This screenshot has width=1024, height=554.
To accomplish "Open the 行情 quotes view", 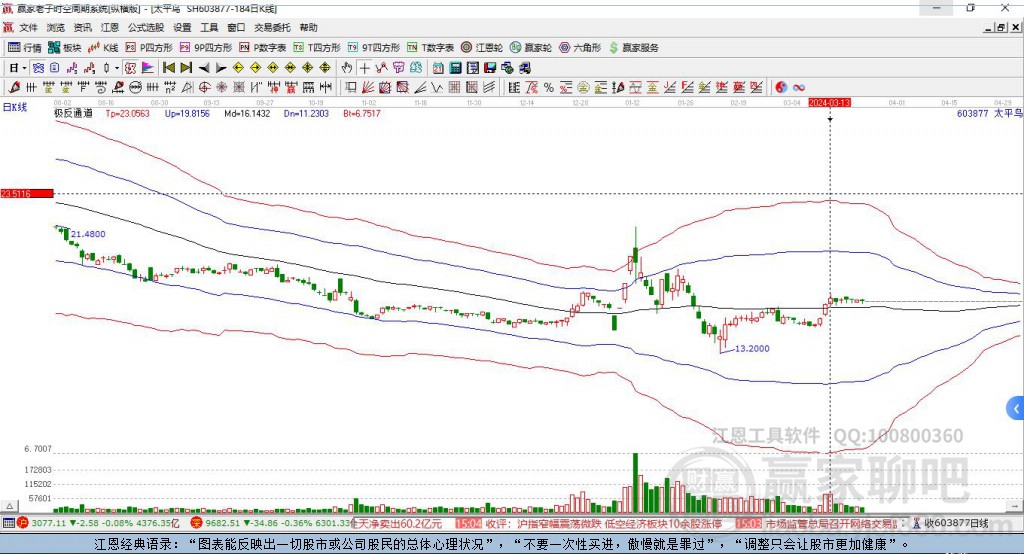I will [x=24, y=48].
